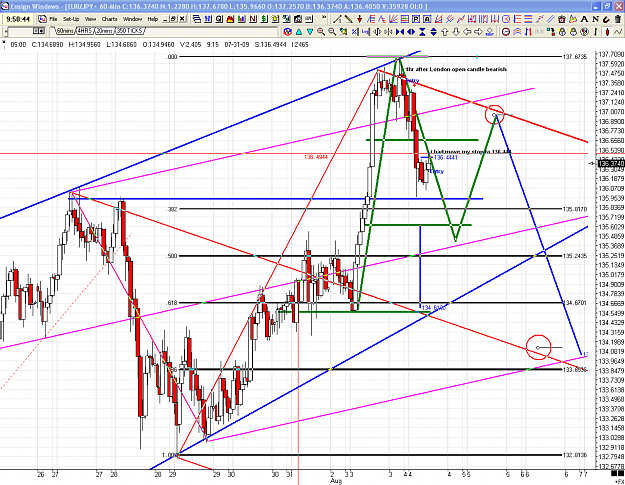
Task: Open the File menu
Action: pyautogui.click(x=53, y=19)
